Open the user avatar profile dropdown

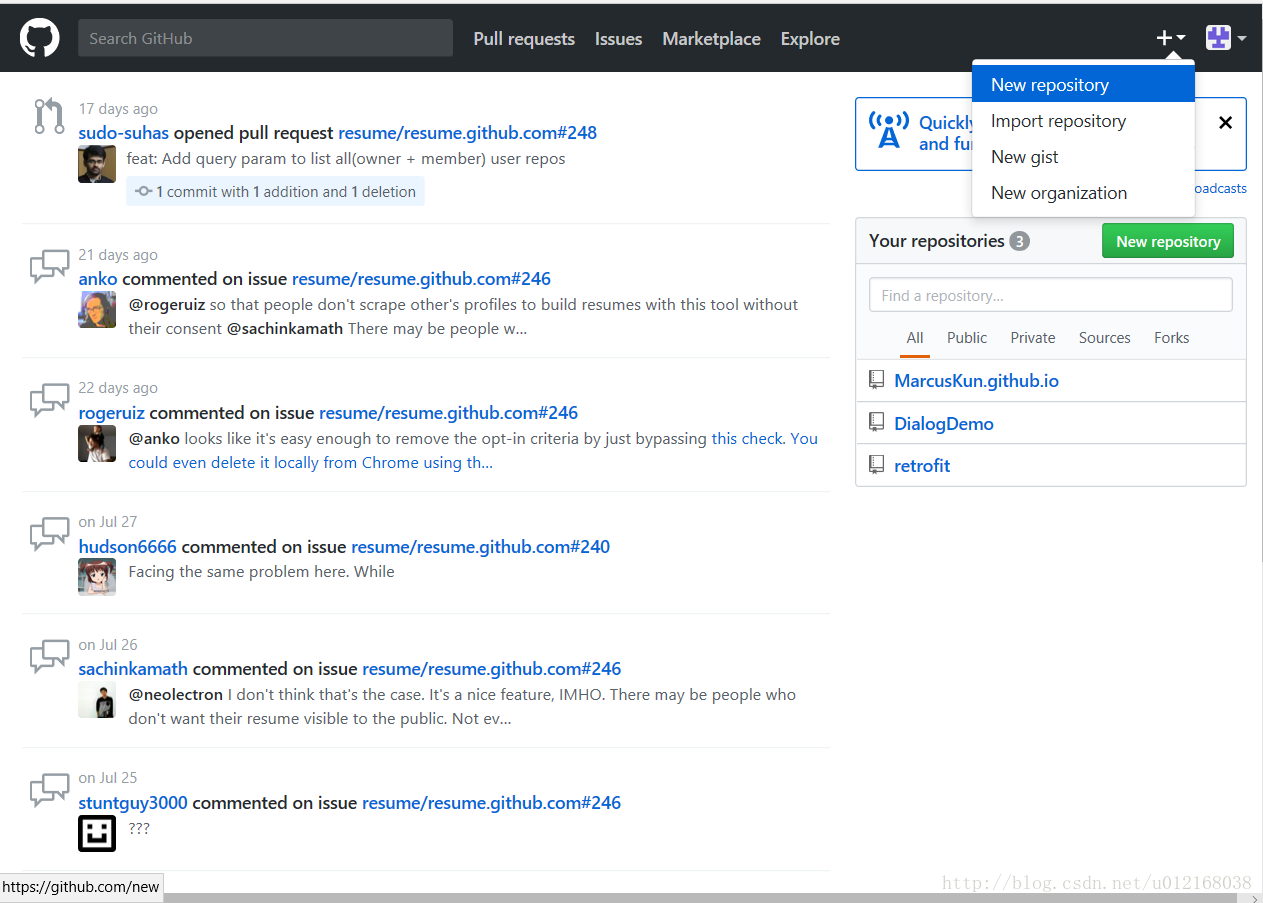click(1225, 38)
